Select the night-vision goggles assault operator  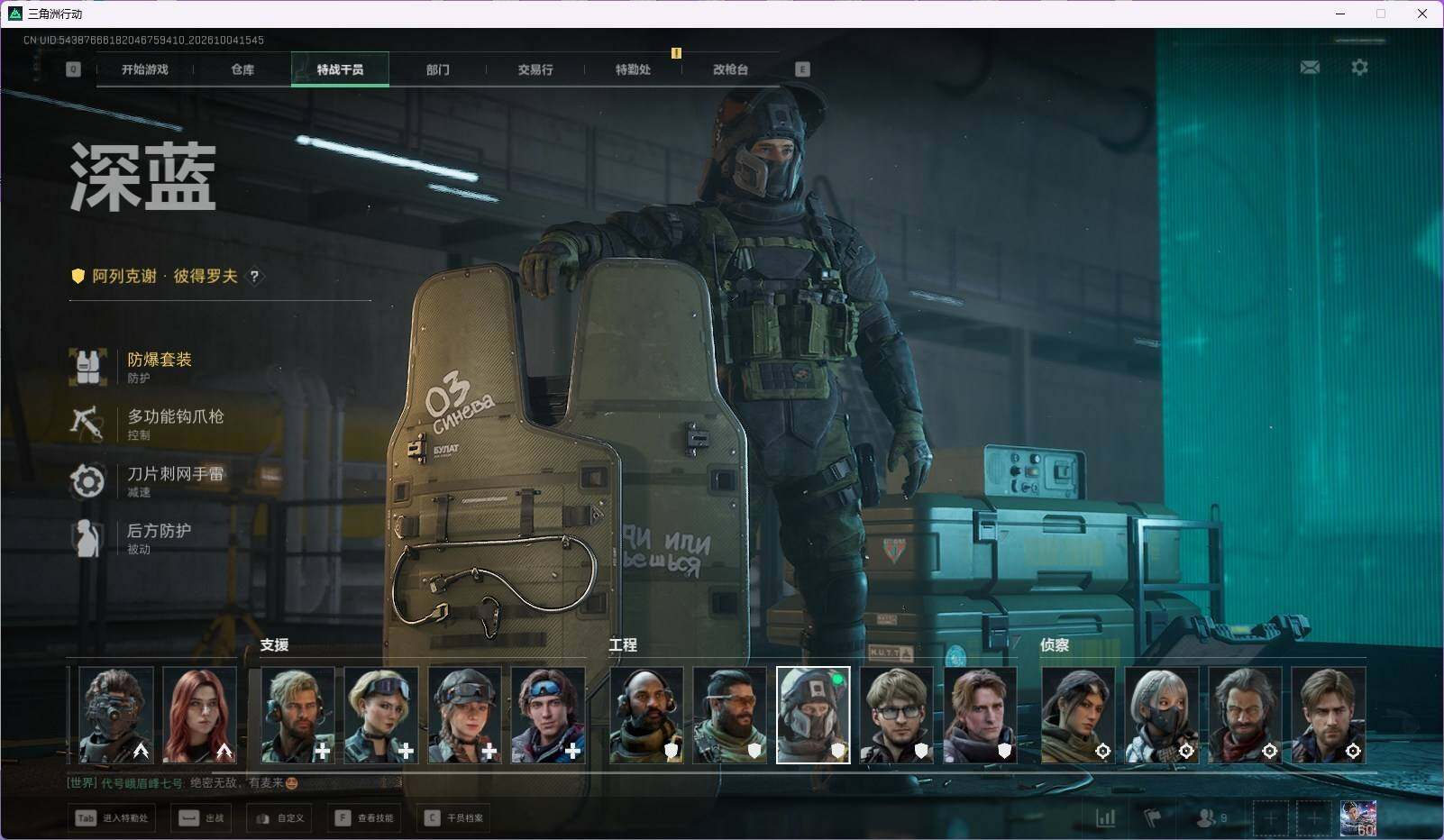tap(116, 716)
